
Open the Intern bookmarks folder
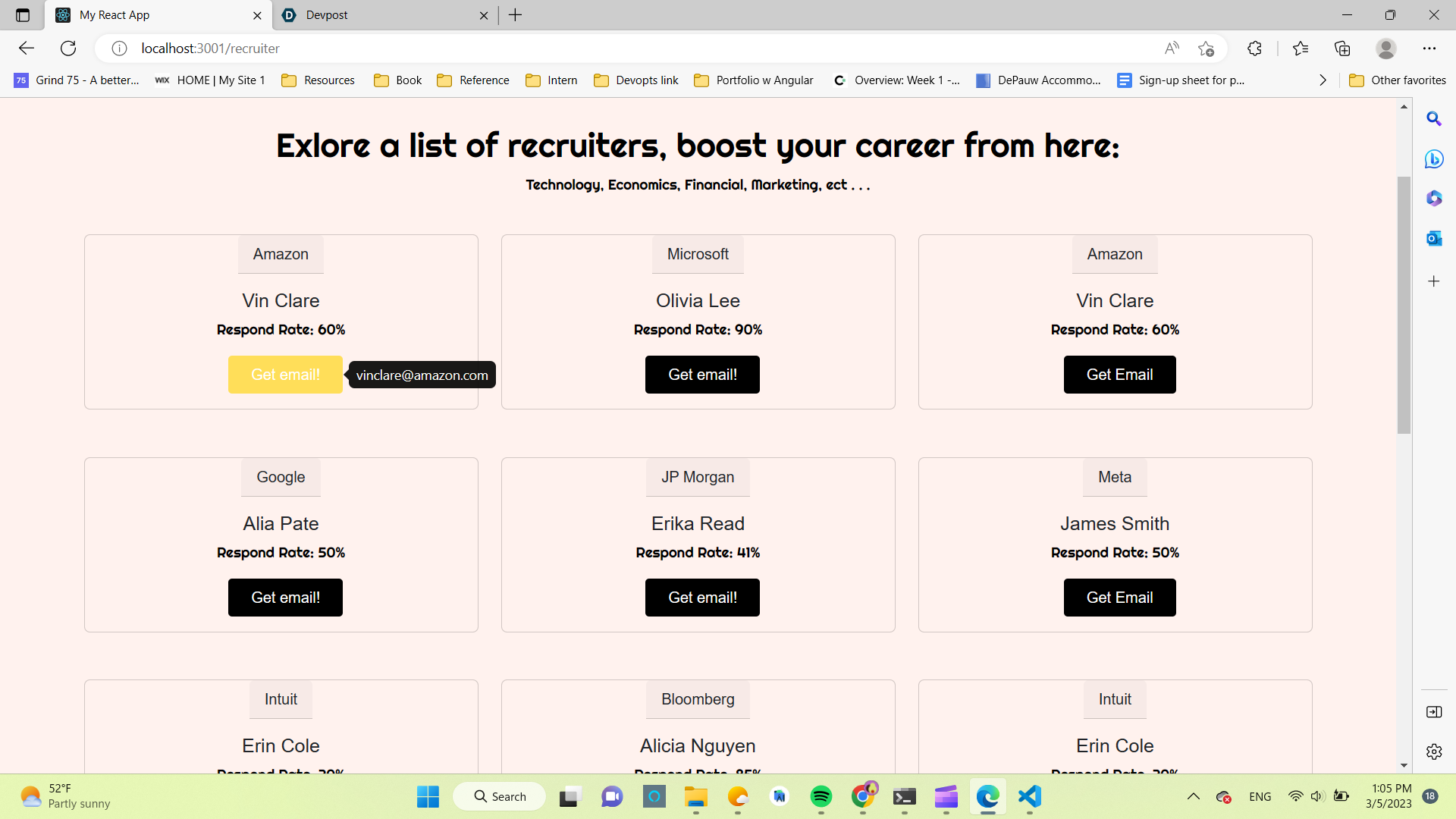[x=551, y=80]
